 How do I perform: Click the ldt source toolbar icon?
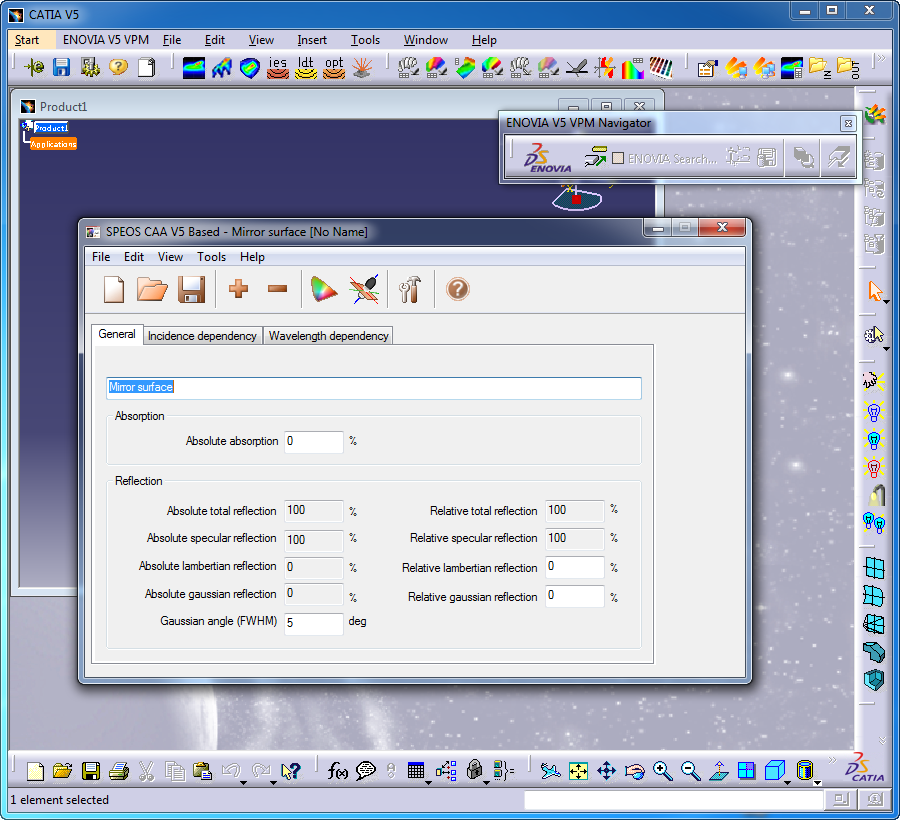[306, 68]
